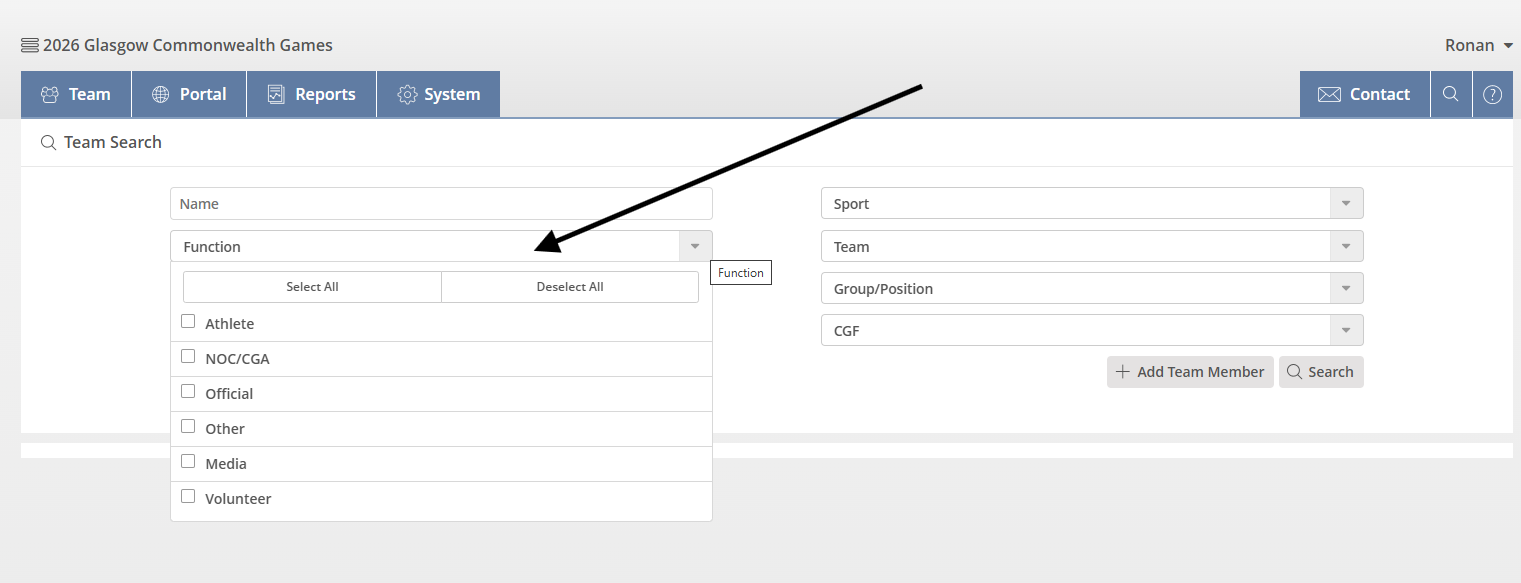Click into the Name input field
Viewport: 1521px width, 583px height.
point(441,204)
